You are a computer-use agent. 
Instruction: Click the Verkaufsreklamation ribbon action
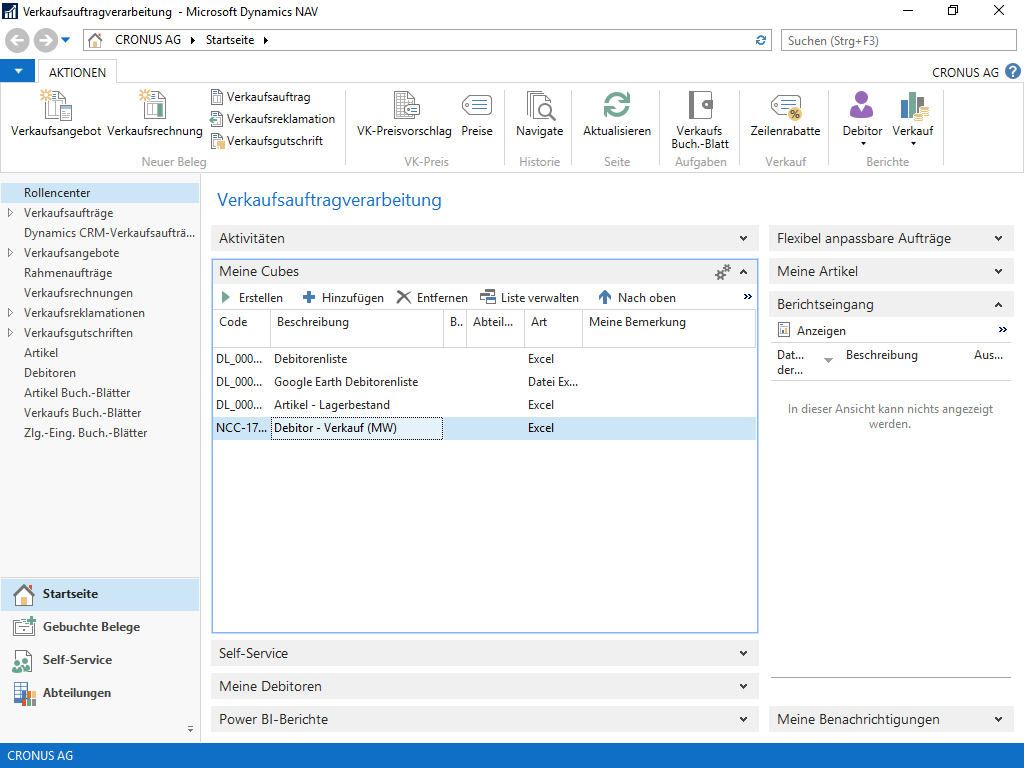(272, 119)
